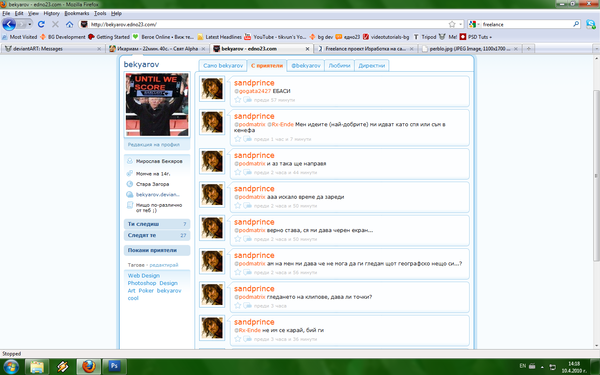Open the Windows Start orb
Screen dimensions: 600x375
[10, 367]
